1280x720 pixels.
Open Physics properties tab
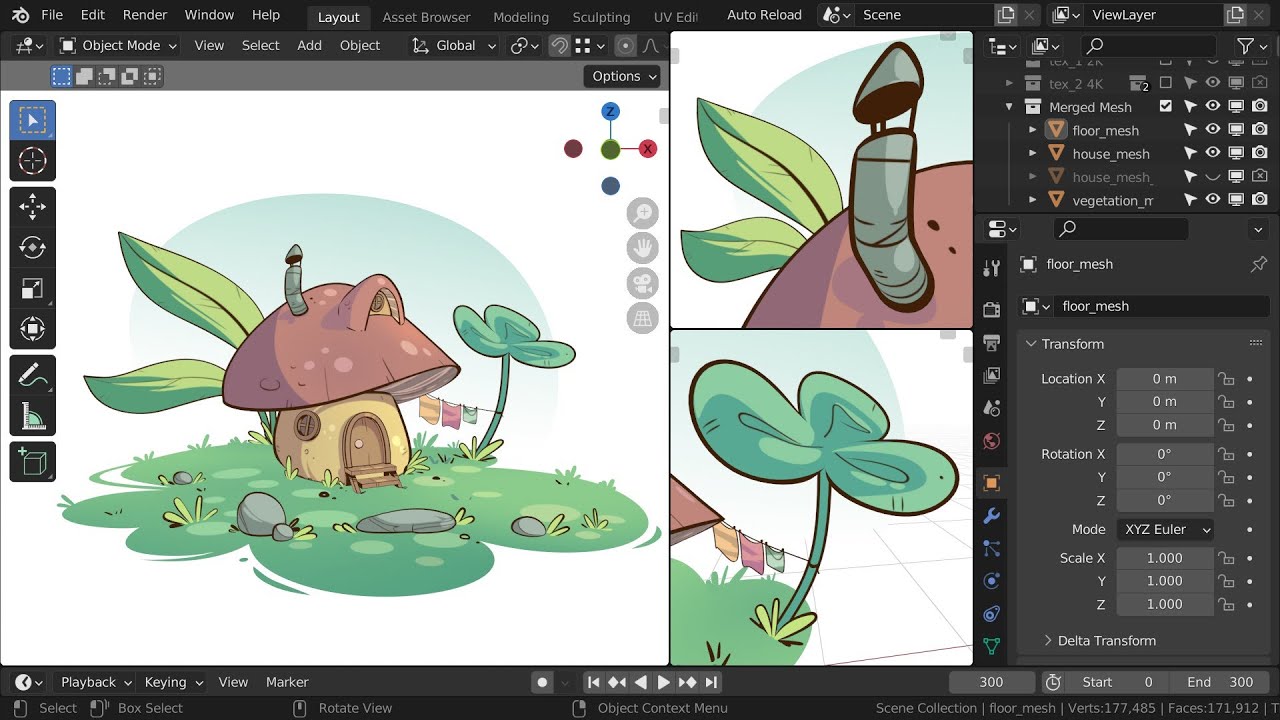[991, 580]
